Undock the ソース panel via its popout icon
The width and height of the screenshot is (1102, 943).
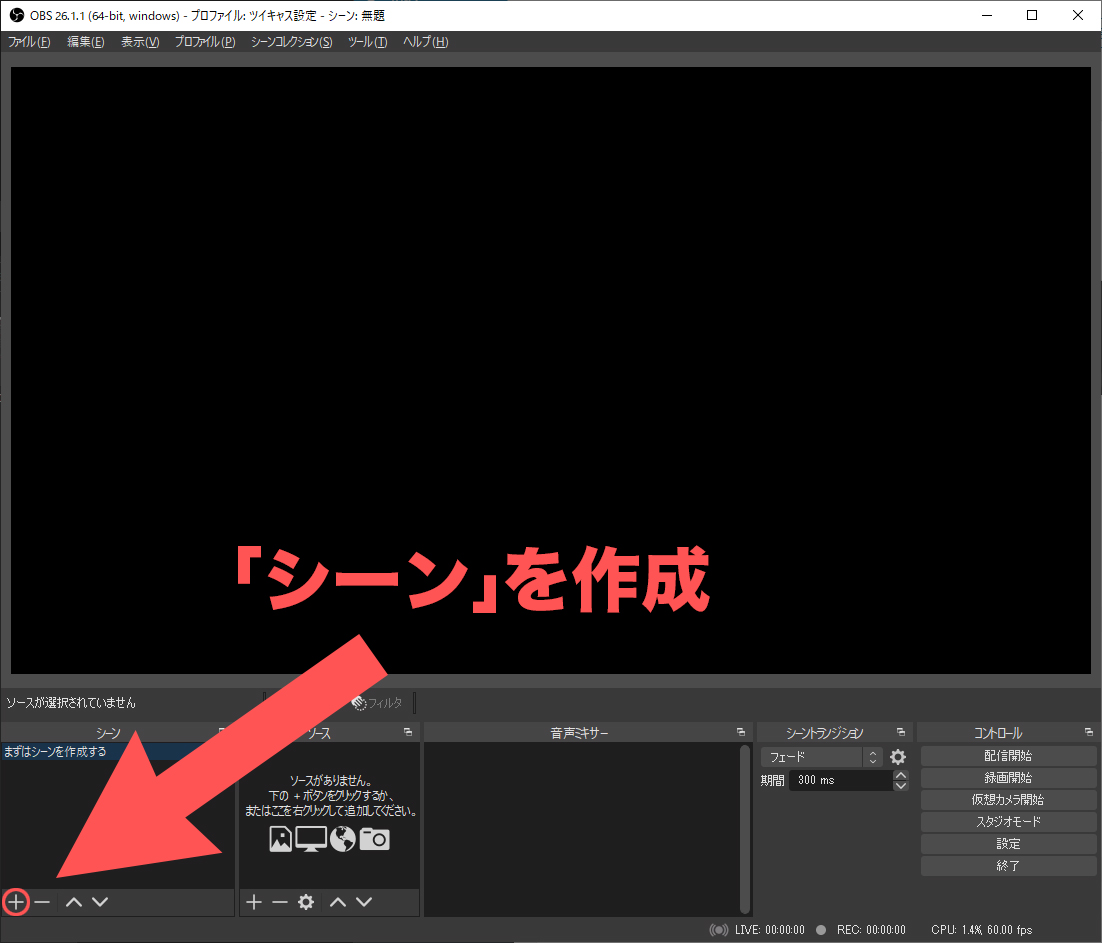tap(408, 732)
